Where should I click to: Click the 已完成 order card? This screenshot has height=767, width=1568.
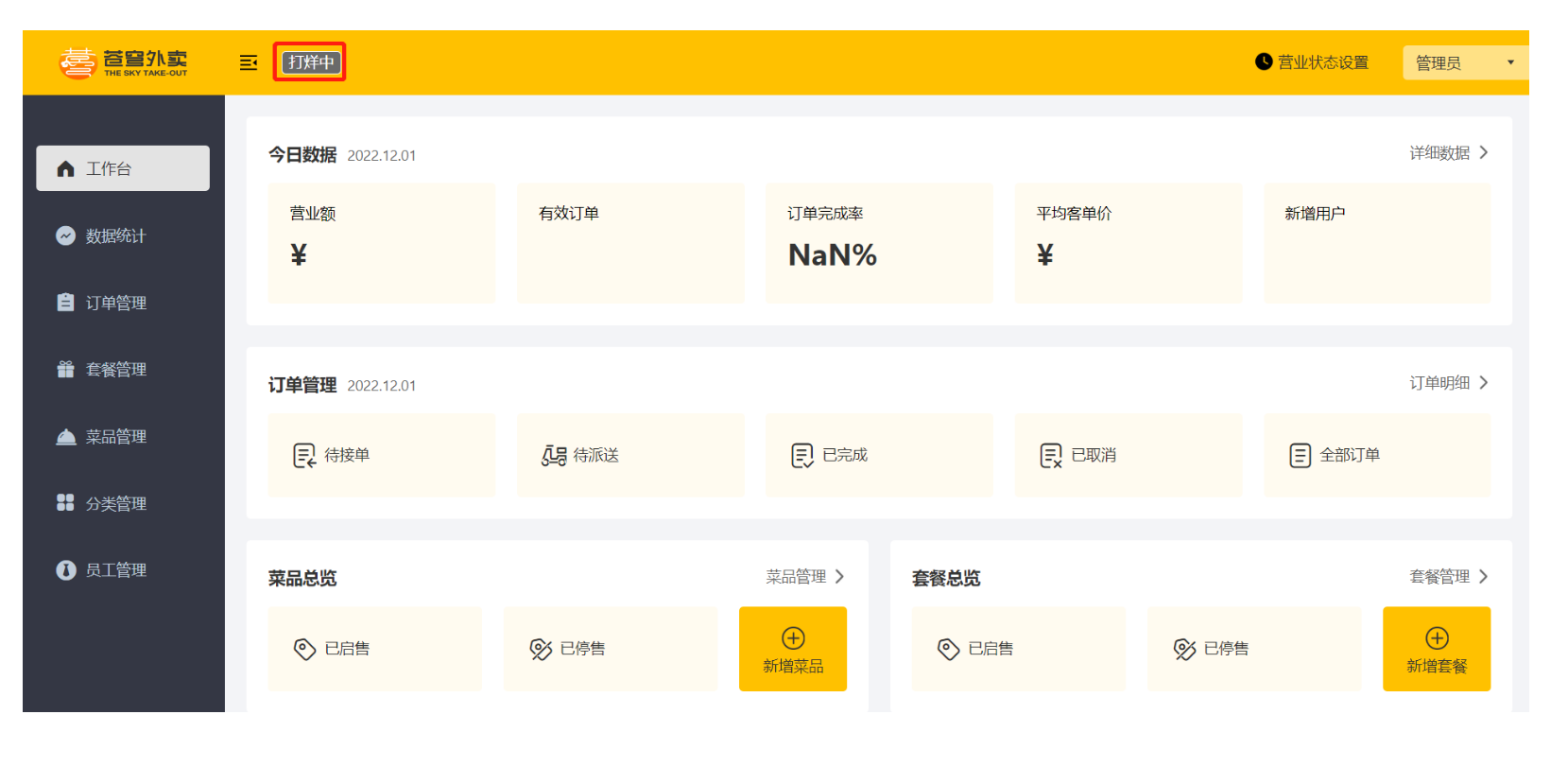coord(879,455)
